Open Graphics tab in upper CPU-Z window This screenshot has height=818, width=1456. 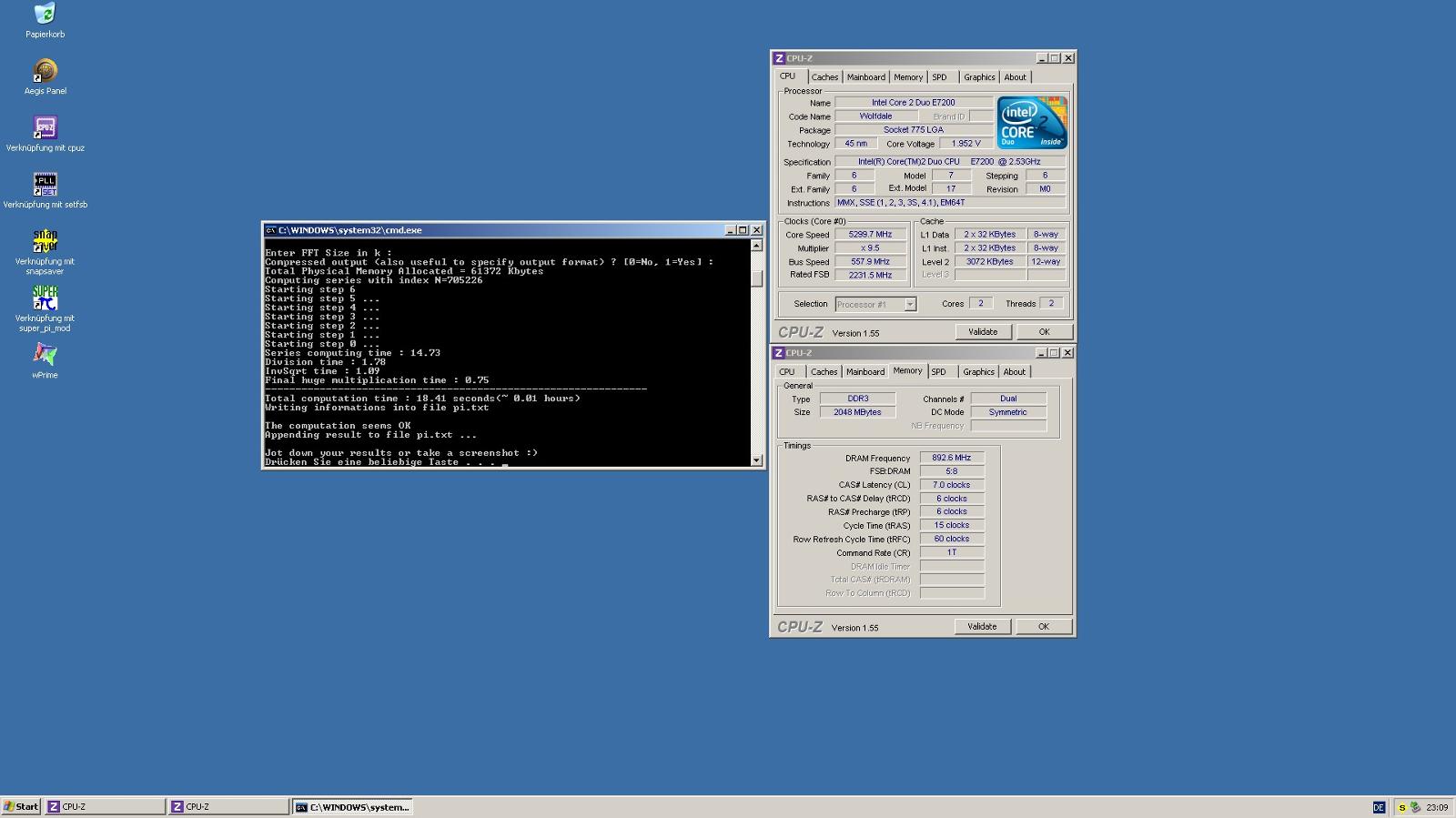coord(979,77)
